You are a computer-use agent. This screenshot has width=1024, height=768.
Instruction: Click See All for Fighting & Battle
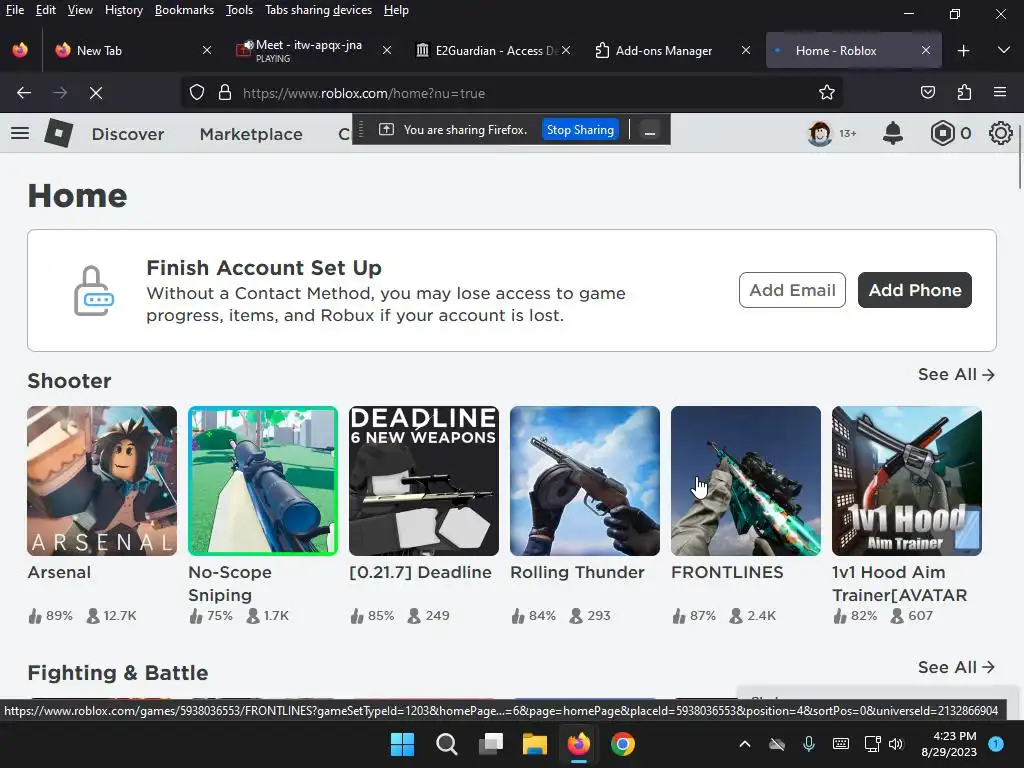point(956,667)
